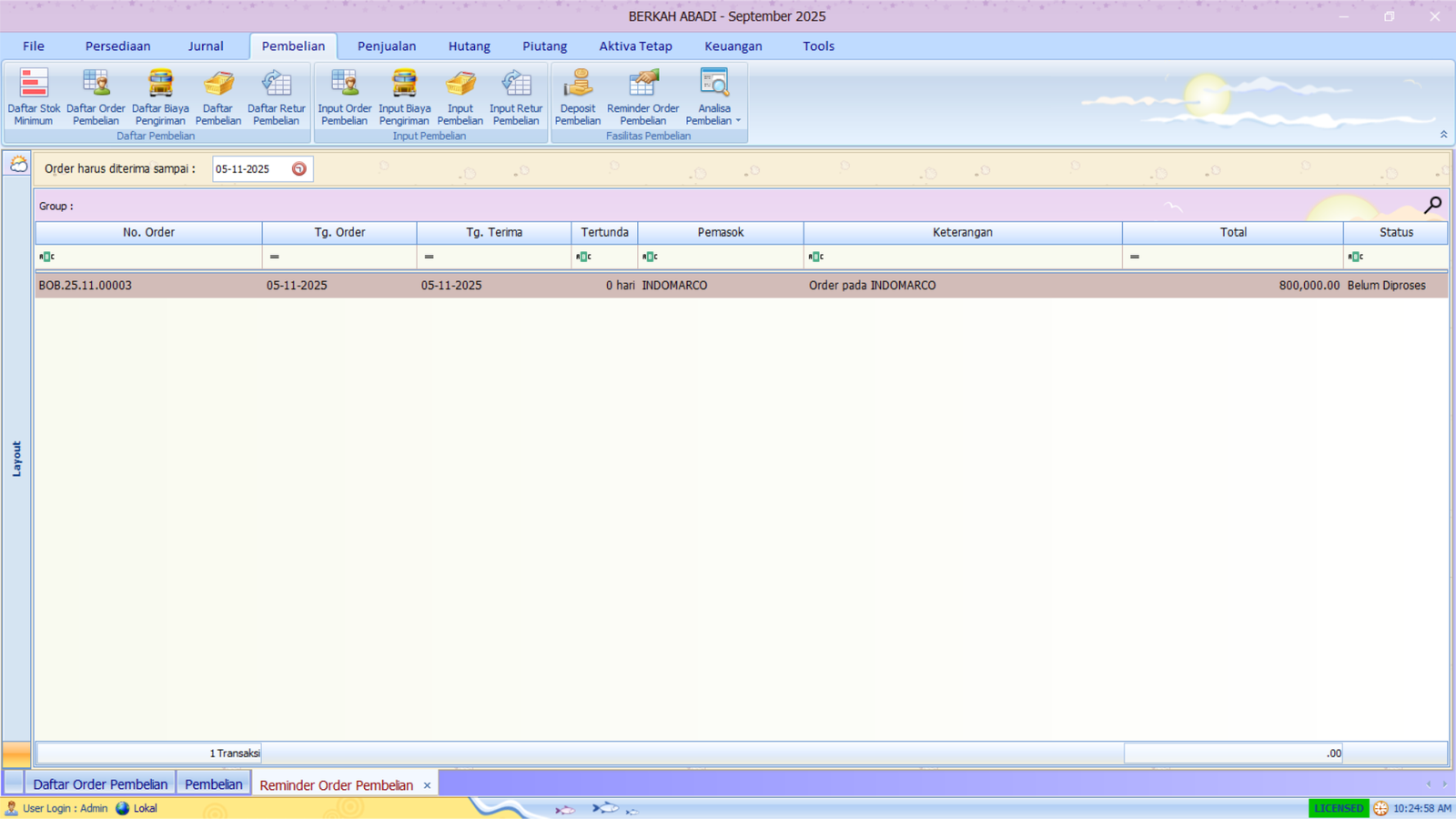
Task: Expand the Layout side panel
Action: tap(16, 459)
